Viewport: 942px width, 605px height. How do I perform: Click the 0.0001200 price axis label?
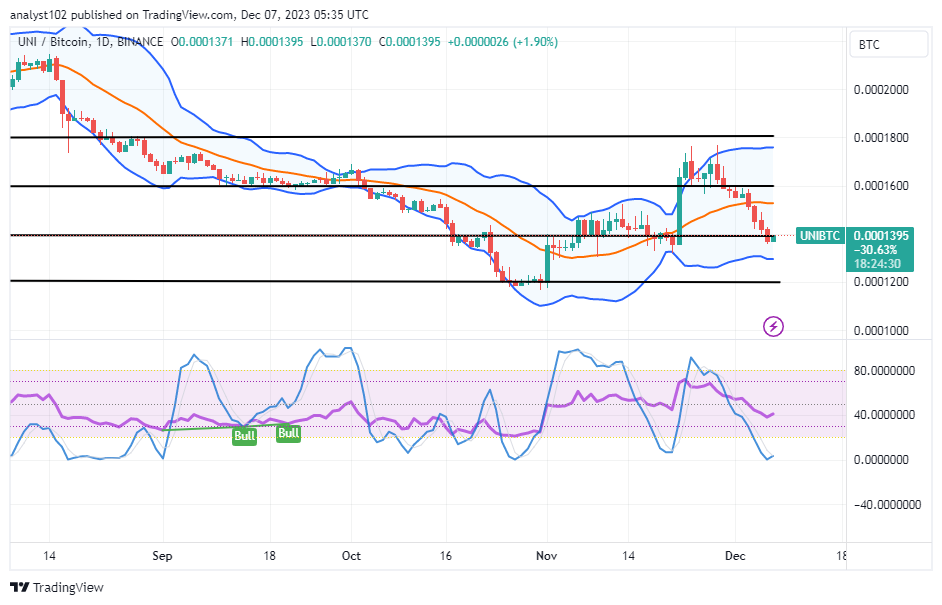[881, 282]
